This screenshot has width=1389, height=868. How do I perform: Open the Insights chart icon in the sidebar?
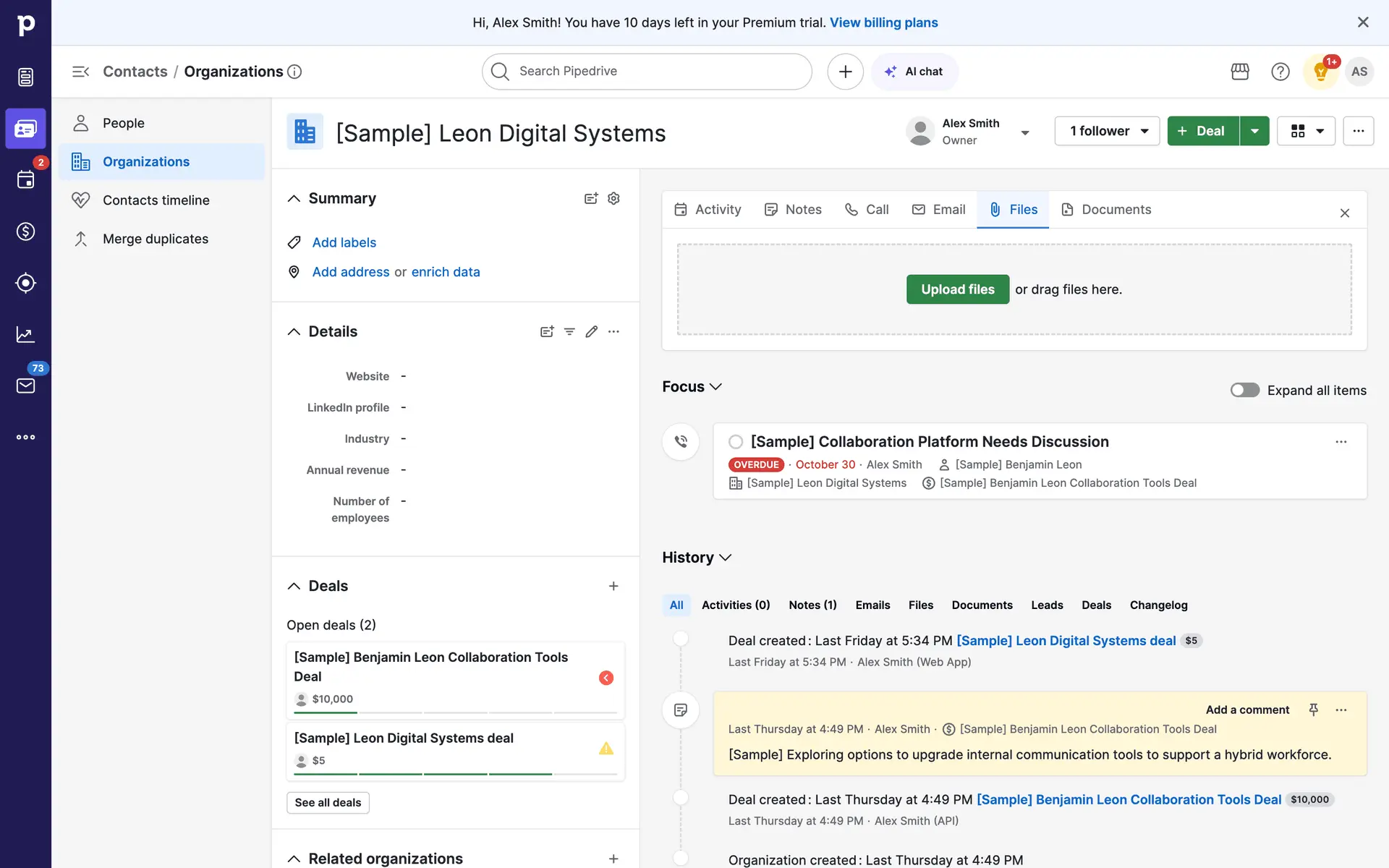(25, 334)
